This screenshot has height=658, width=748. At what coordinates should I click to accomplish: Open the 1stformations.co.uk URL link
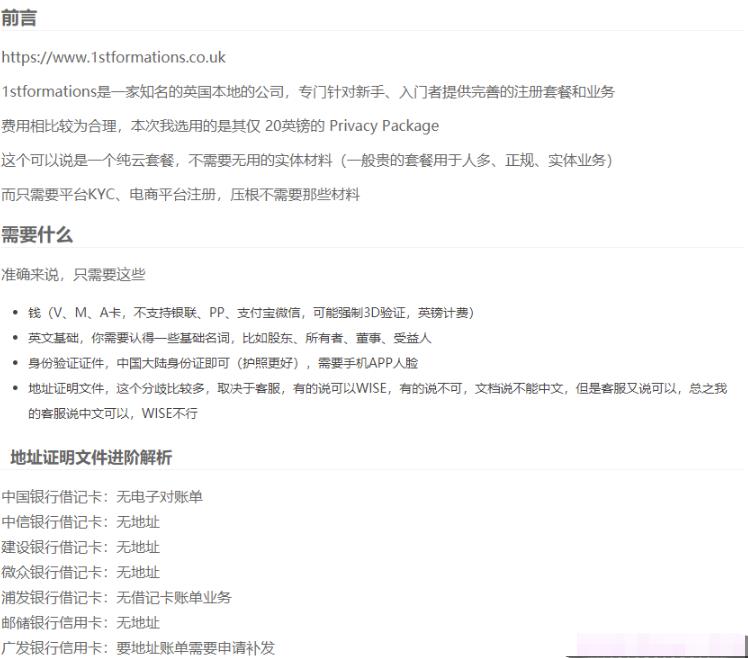(113, 57)
